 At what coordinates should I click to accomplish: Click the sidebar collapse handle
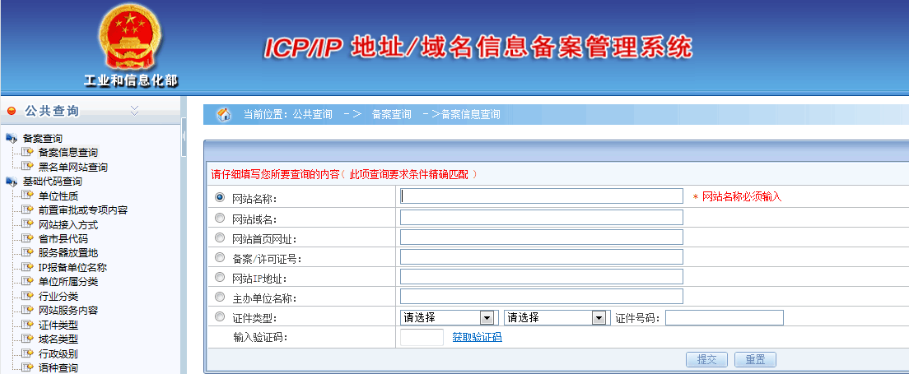point(183,136)
